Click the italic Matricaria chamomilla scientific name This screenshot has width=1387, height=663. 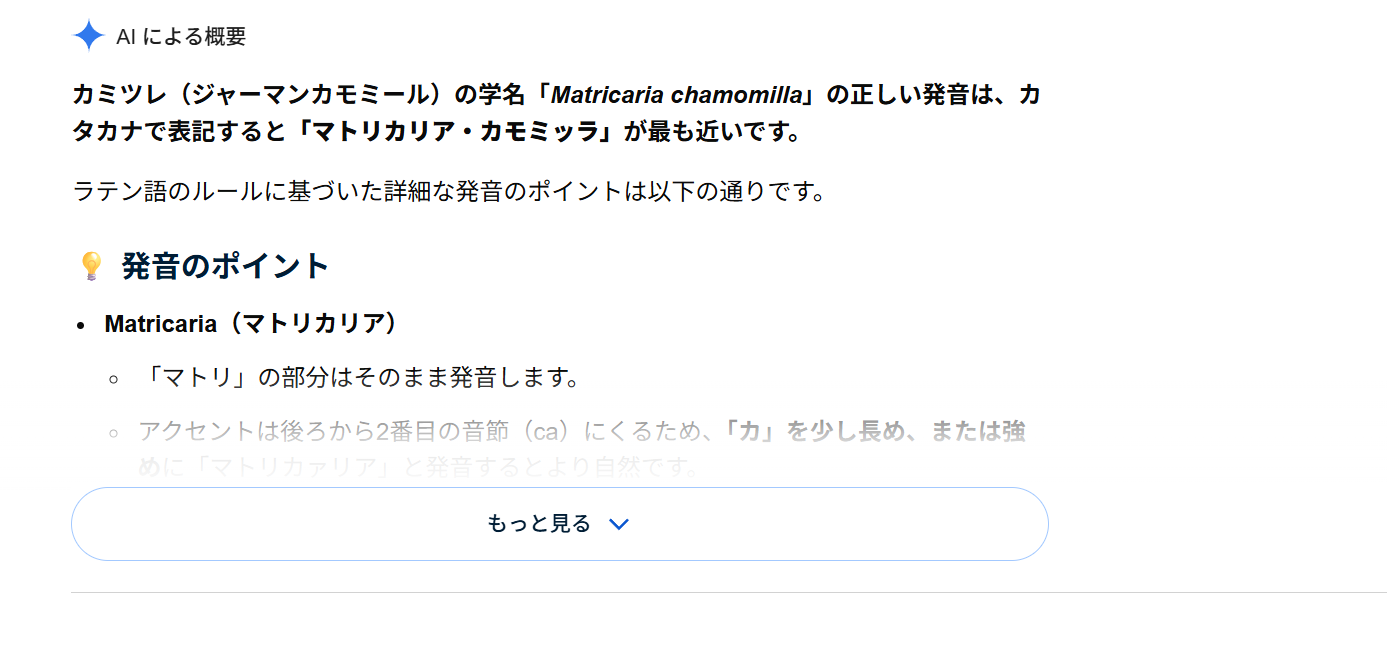pyautogui.click(x=677, y=95)
